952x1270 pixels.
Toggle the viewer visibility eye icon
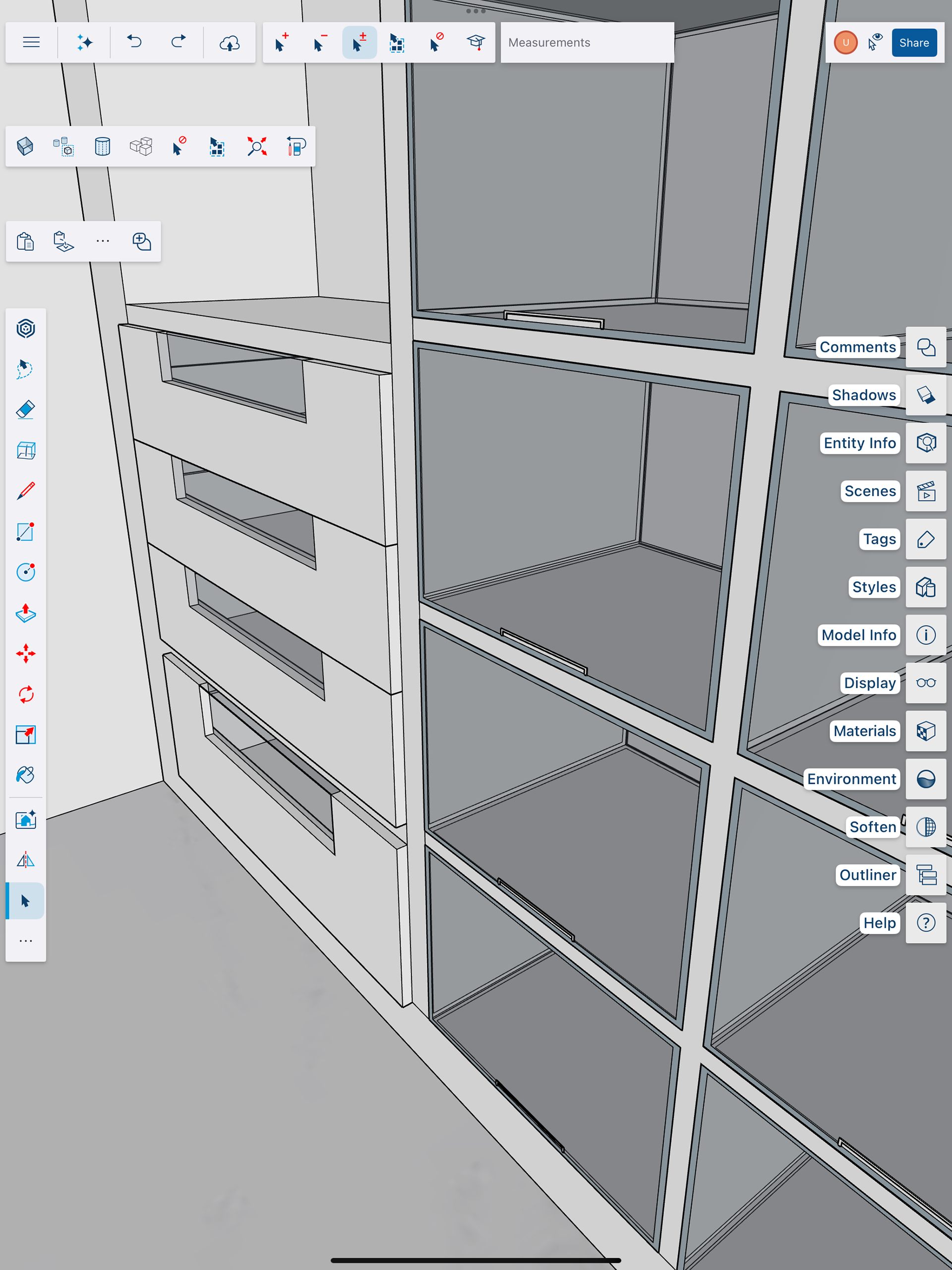coord(875,43)
